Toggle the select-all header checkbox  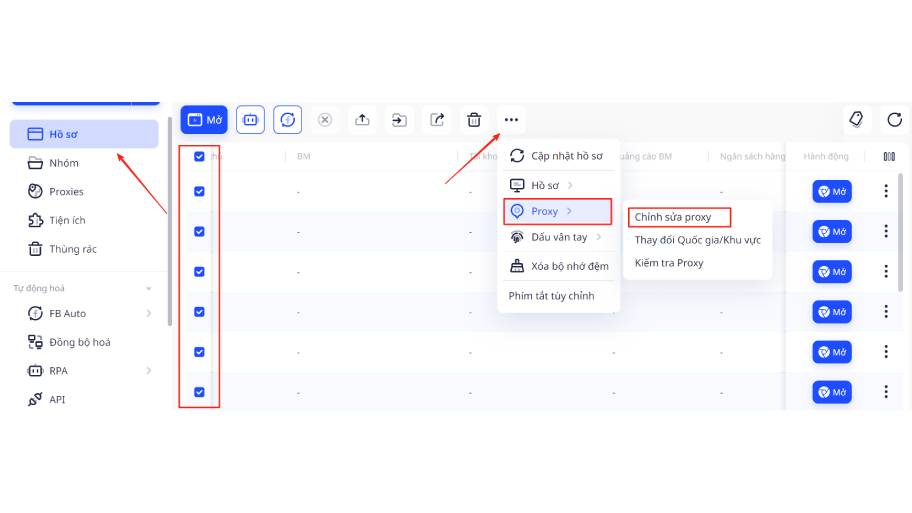pyautogui.click(x=199, y=156)
